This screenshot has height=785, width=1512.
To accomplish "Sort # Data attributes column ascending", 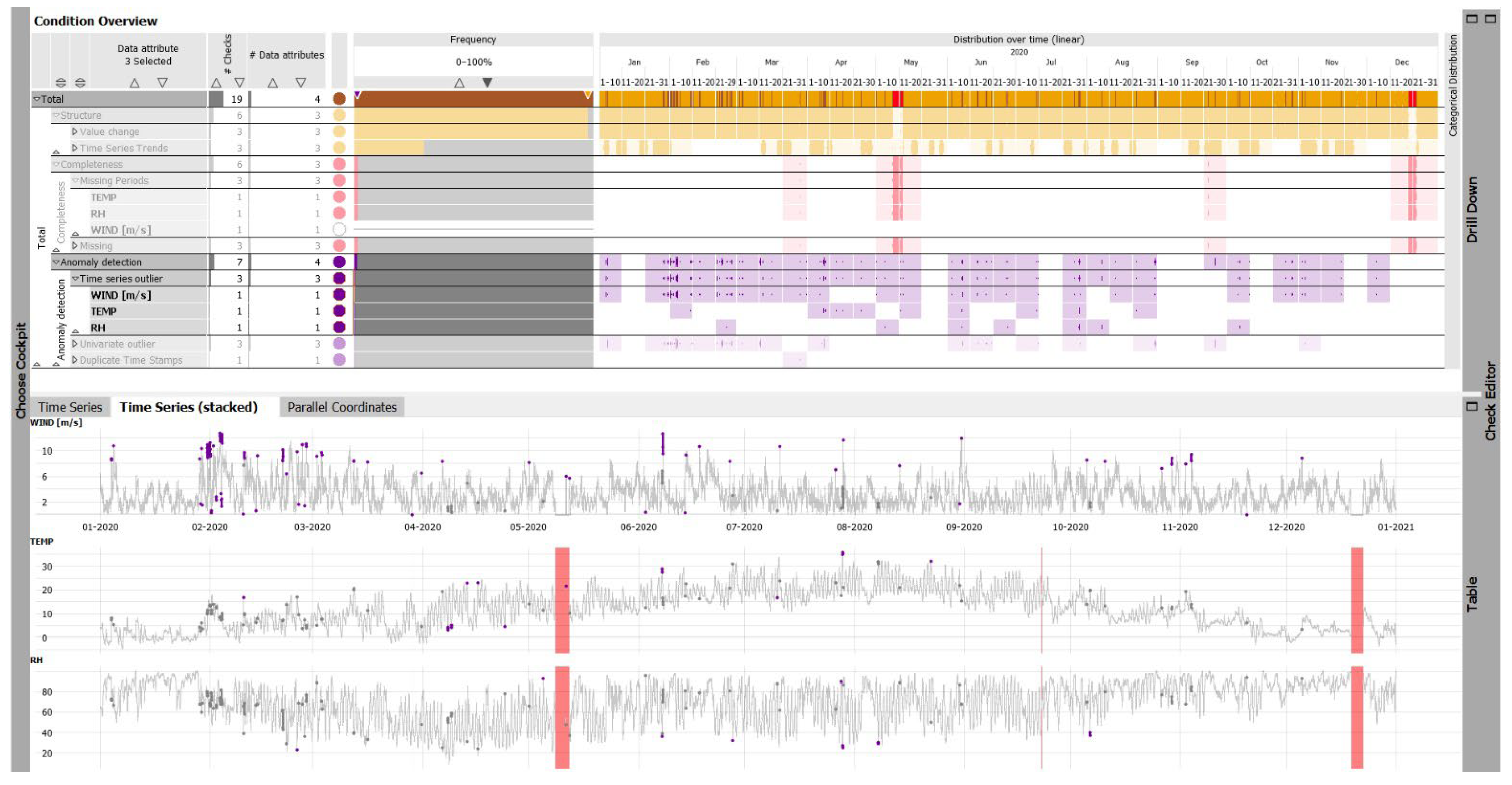I will (272, 83).
